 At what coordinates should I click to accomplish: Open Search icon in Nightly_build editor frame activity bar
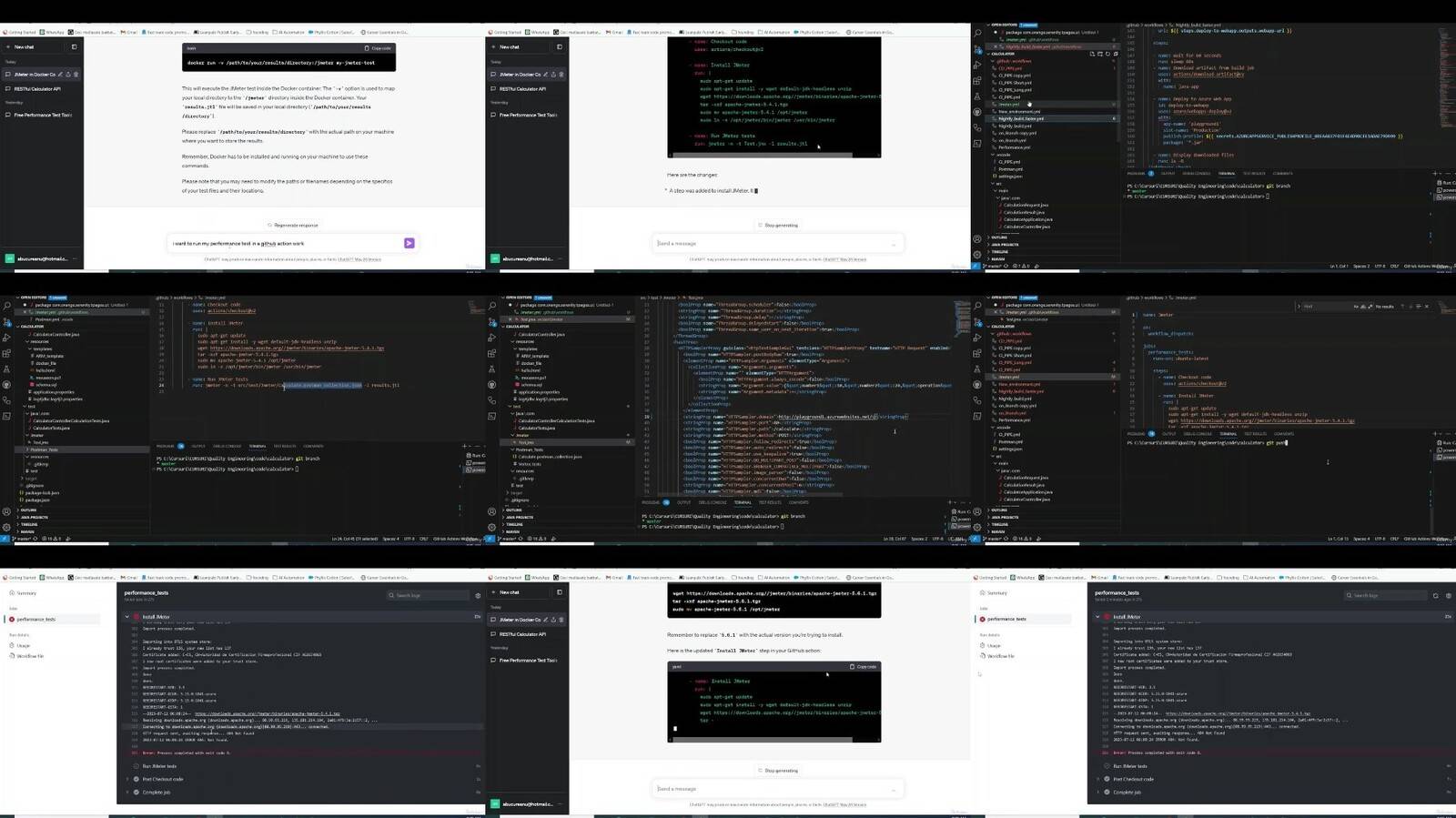(x=977, y=33)
